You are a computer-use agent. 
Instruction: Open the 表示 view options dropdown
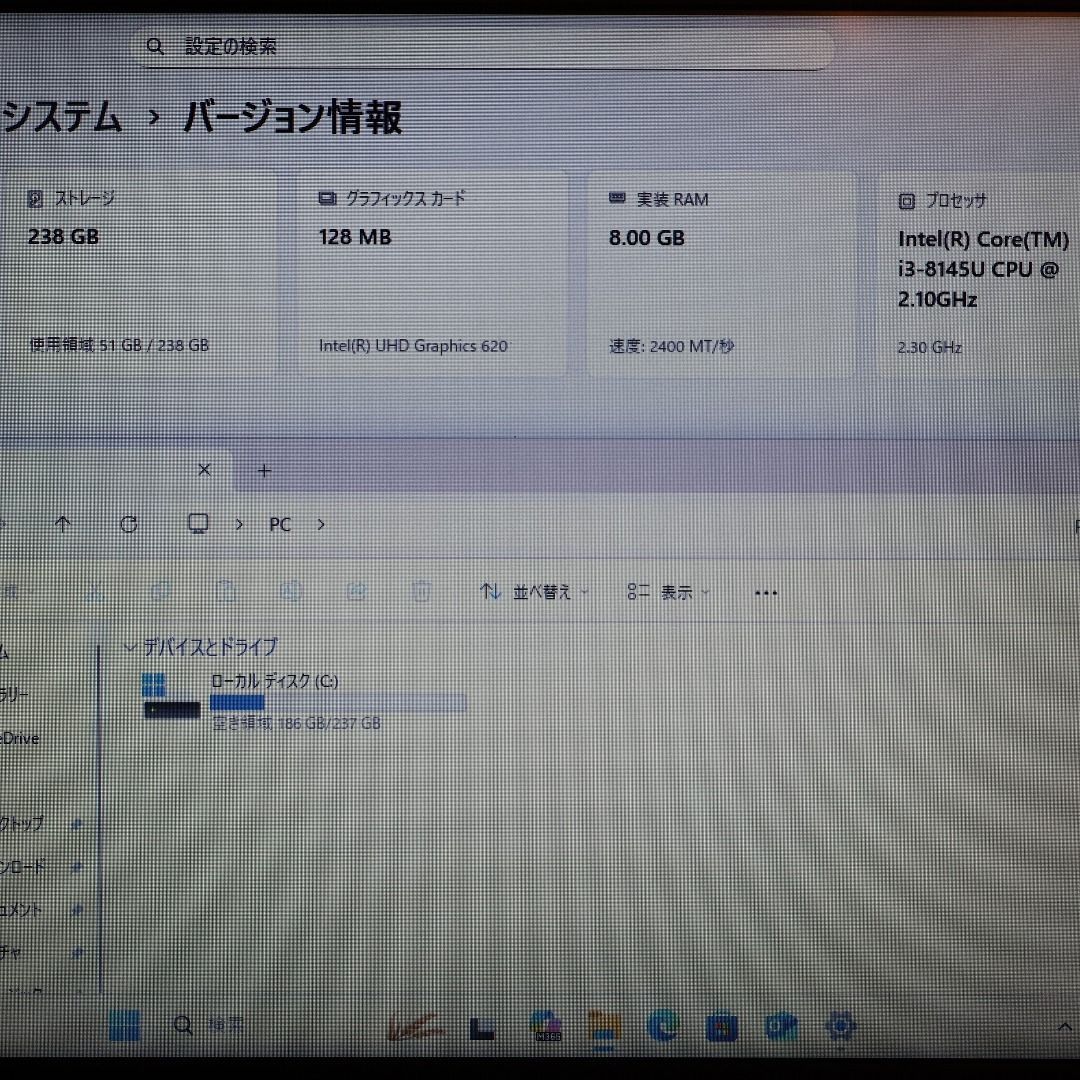[x=672, y=592]
